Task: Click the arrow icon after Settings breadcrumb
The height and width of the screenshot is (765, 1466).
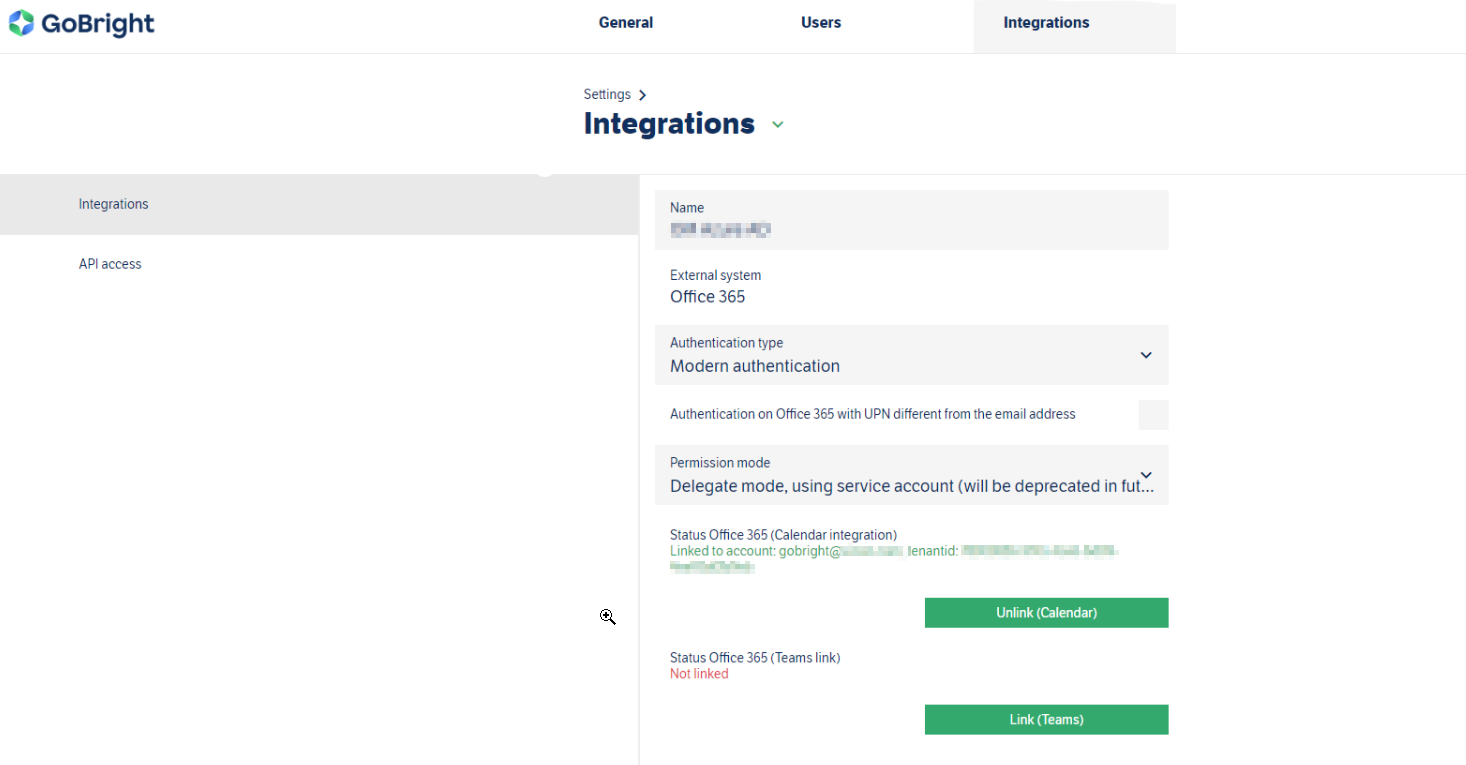Action: point(642,95)
